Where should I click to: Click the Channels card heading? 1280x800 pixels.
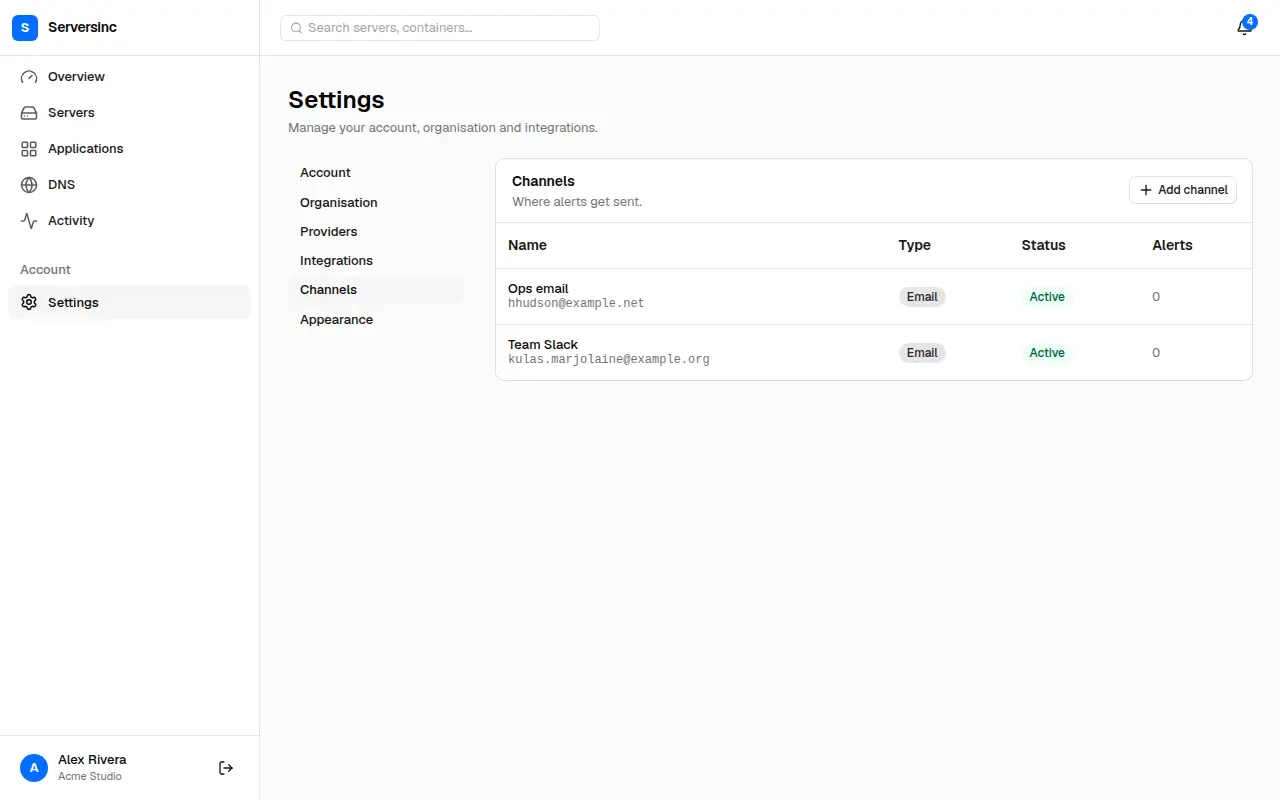tap(543, 181)
